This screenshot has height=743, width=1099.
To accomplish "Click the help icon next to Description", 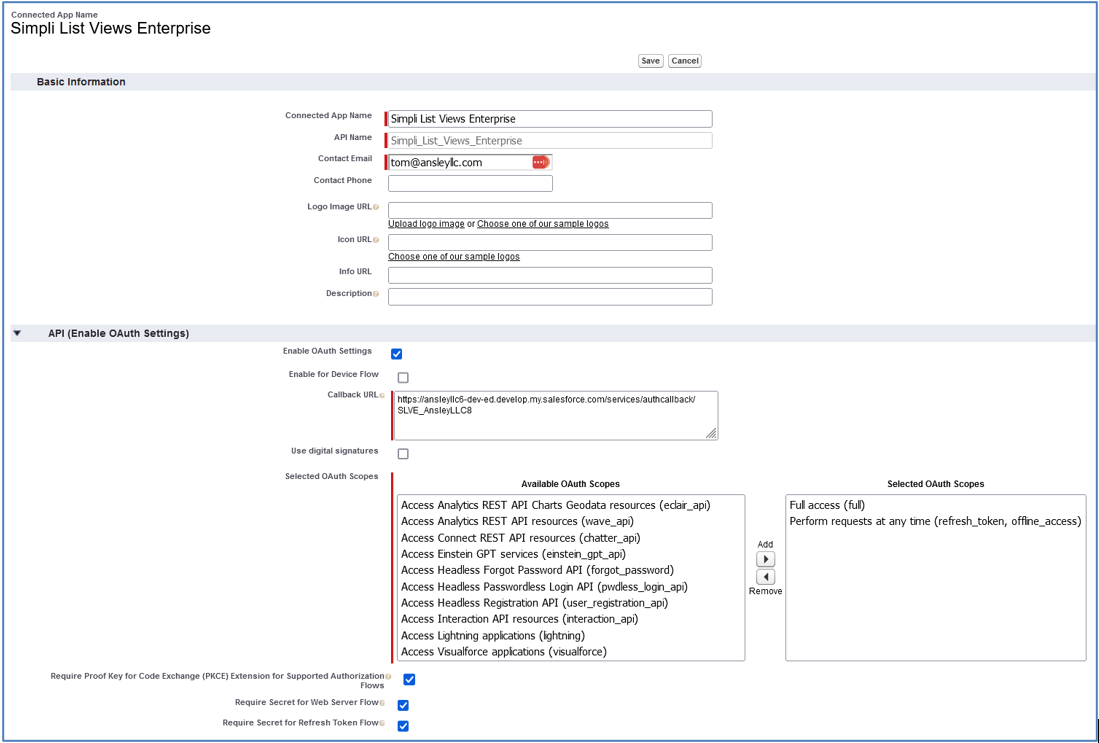I will 376,294.
